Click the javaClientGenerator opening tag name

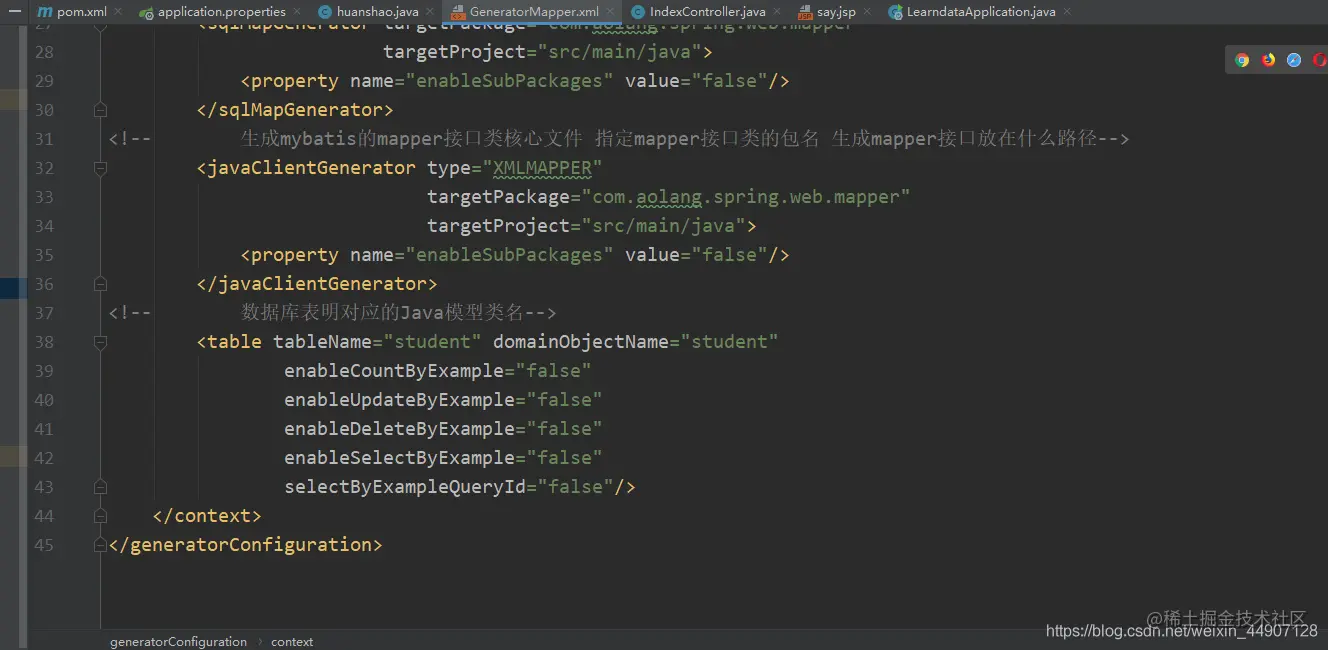coord(311,168)
